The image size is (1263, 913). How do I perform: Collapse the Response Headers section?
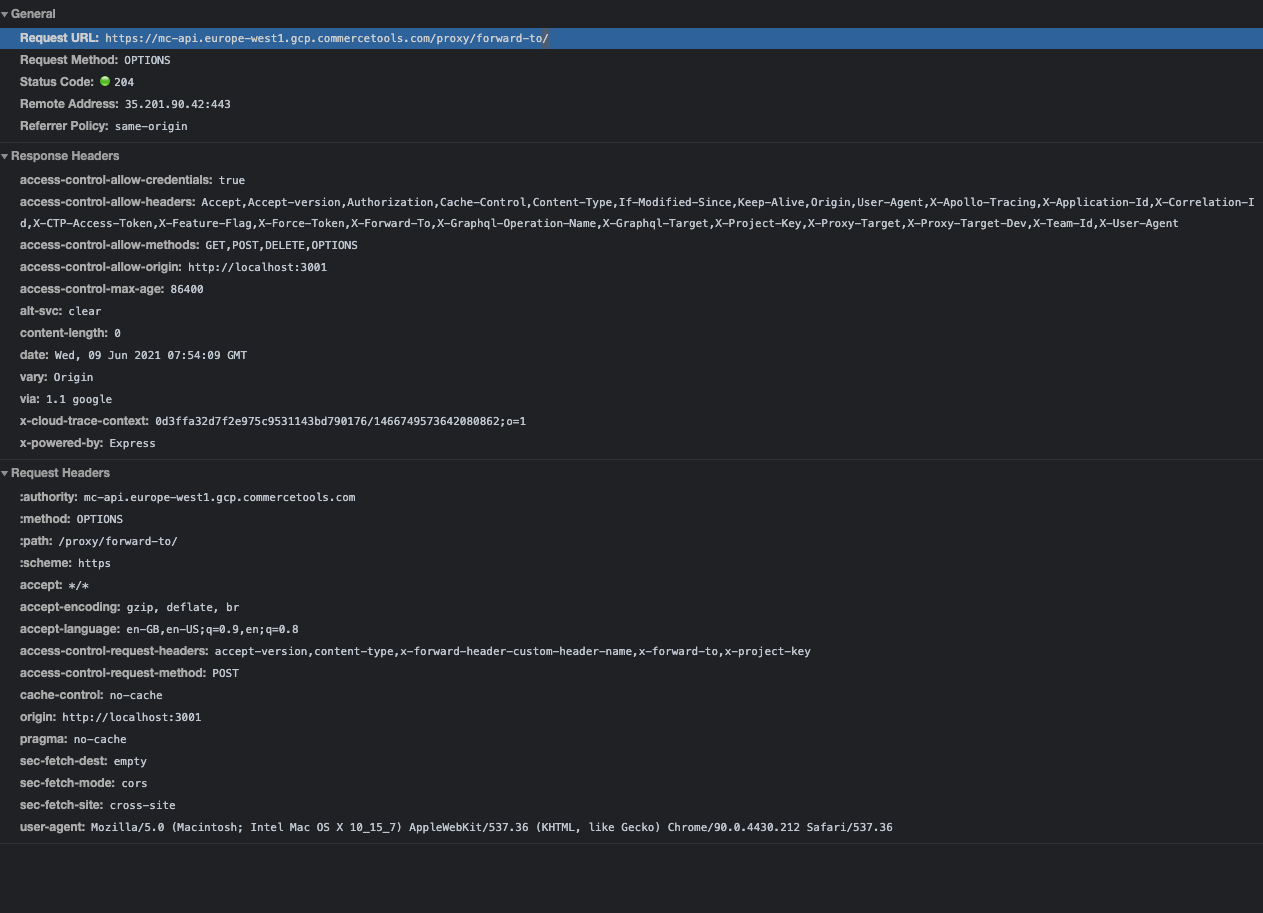[7, 156]
